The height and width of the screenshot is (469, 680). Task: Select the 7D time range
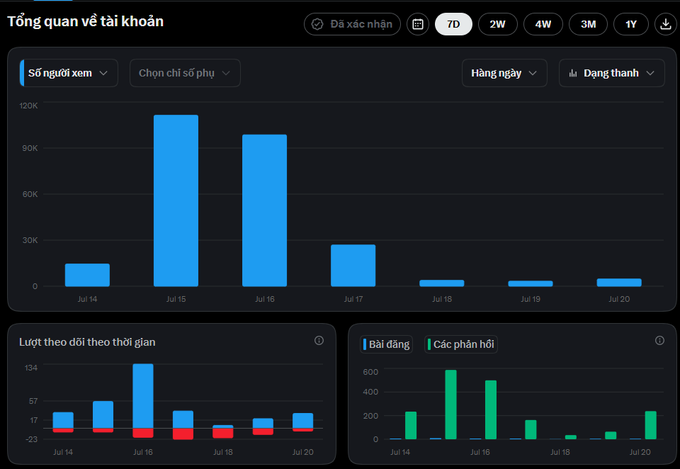coord(453,24)
